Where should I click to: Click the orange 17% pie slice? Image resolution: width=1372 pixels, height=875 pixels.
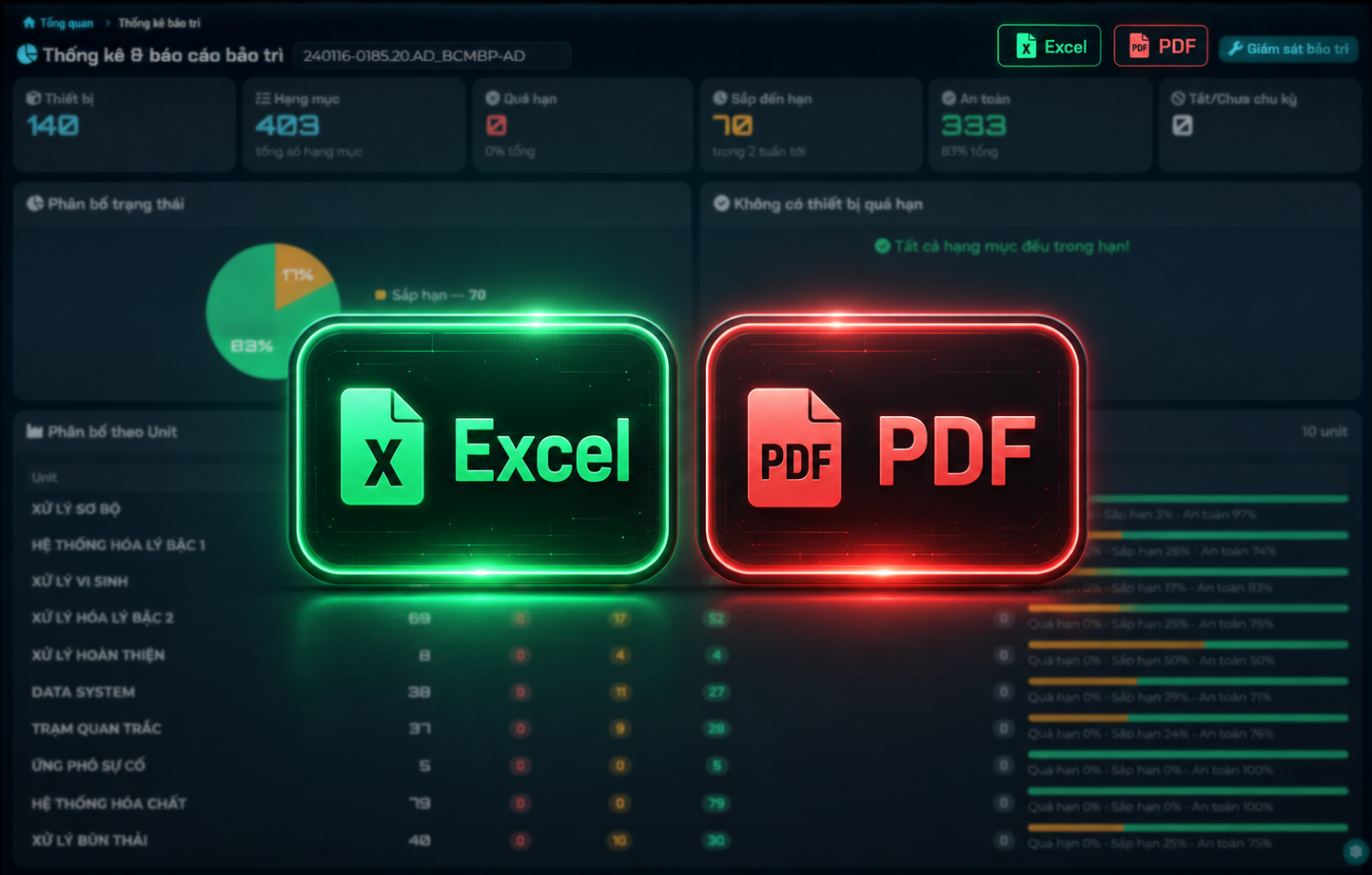point(300,274)
